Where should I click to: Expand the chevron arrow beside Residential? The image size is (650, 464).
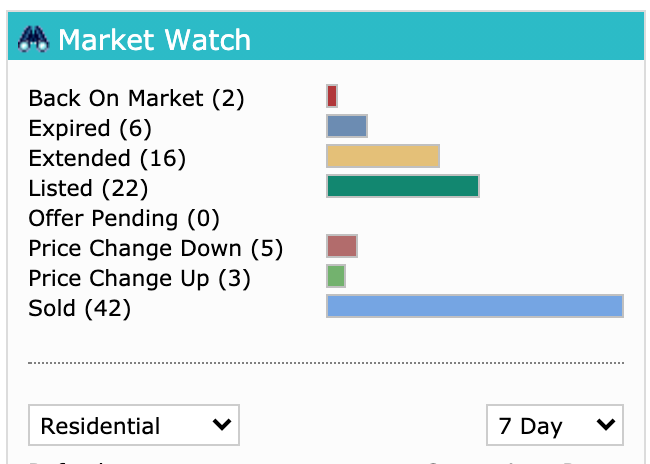(x=222, y=425)
